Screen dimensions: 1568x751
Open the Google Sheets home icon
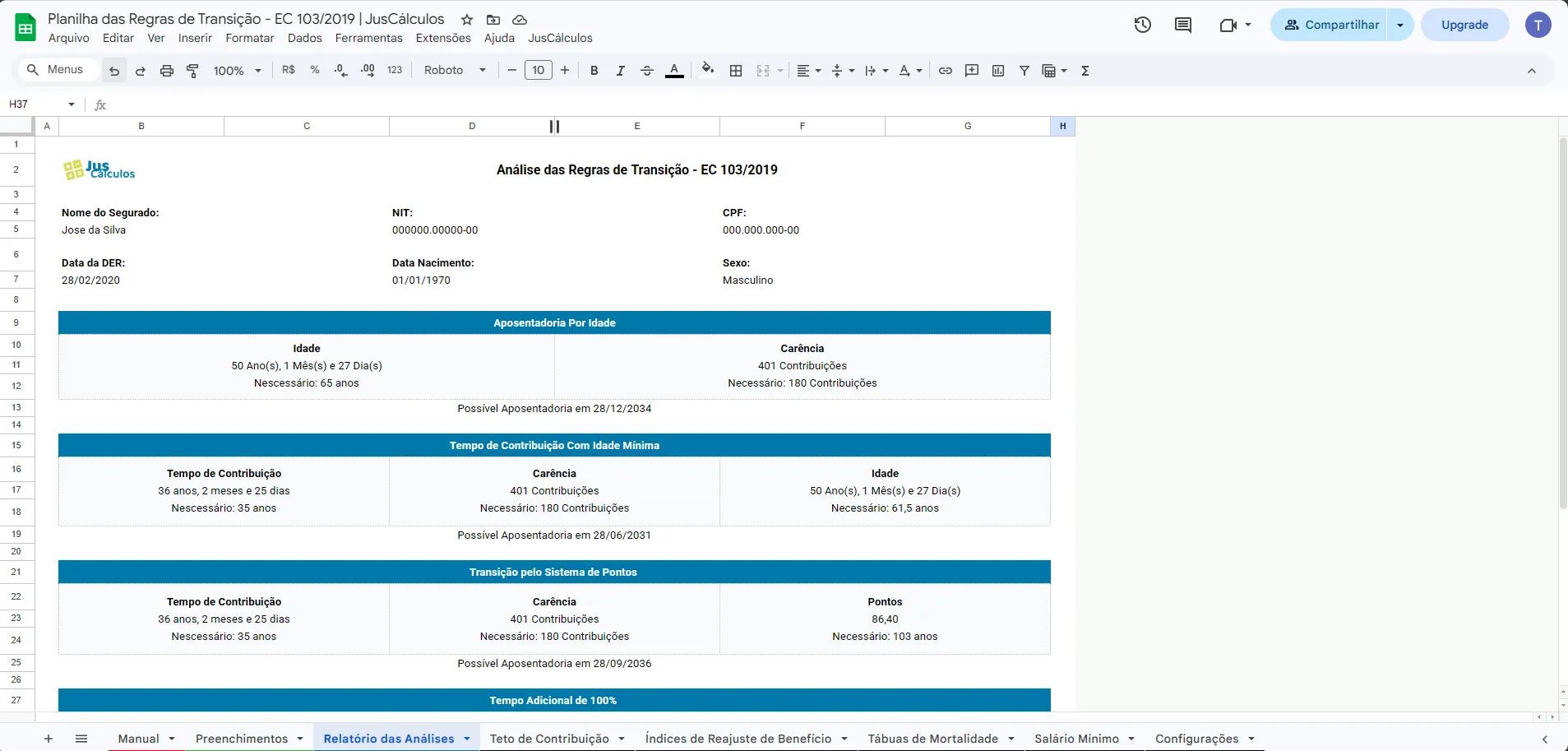coord(25,27)
